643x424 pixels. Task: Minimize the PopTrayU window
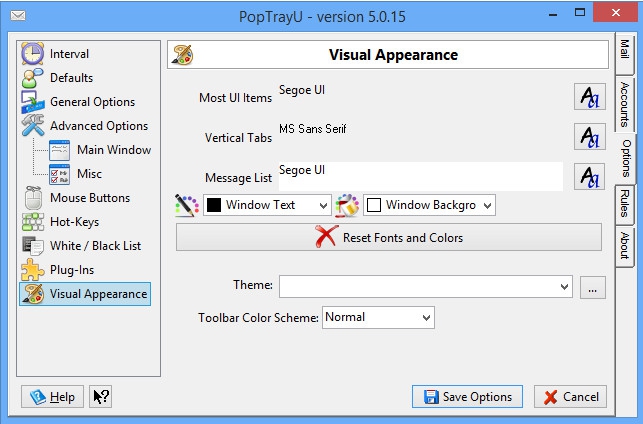[x=553, y=15]
